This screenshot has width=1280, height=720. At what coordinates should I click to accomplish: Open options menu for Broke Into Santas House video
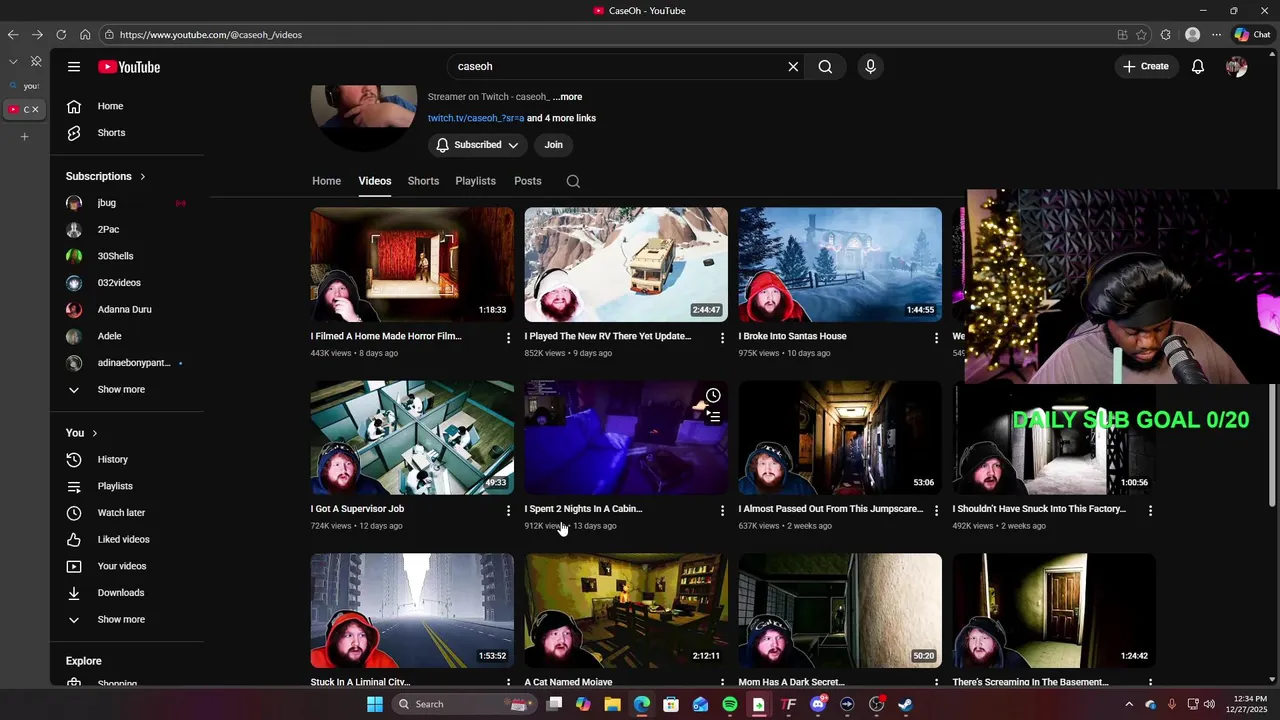(x=936, y=339)
